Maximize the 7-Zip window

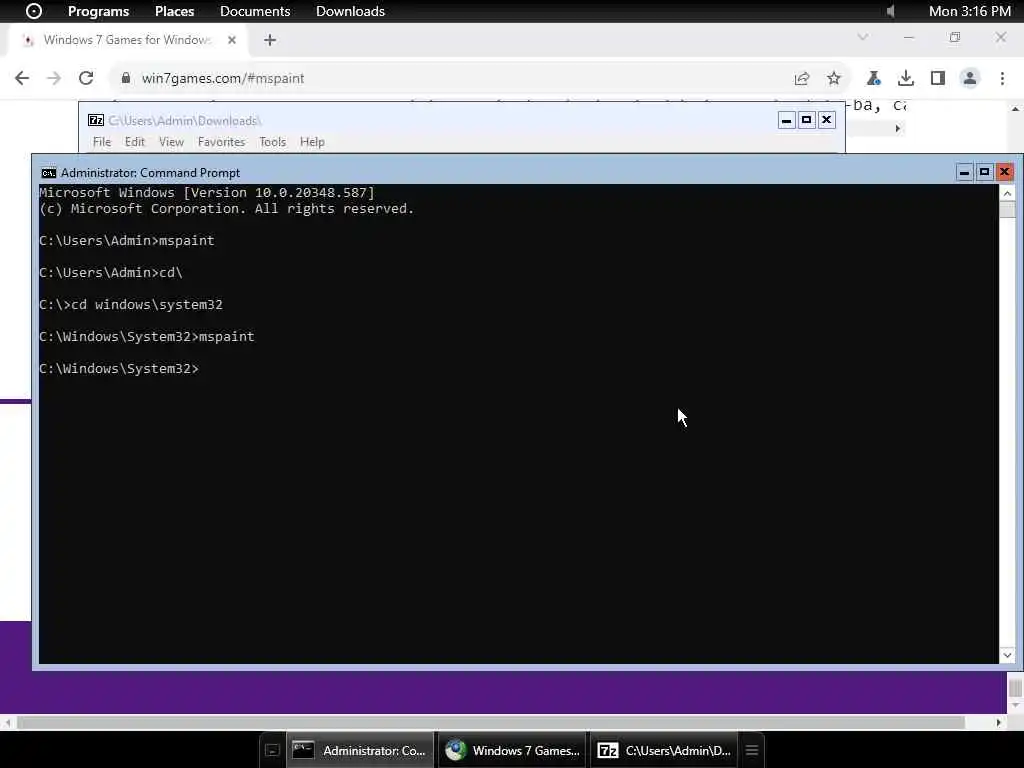click(807, 120)
